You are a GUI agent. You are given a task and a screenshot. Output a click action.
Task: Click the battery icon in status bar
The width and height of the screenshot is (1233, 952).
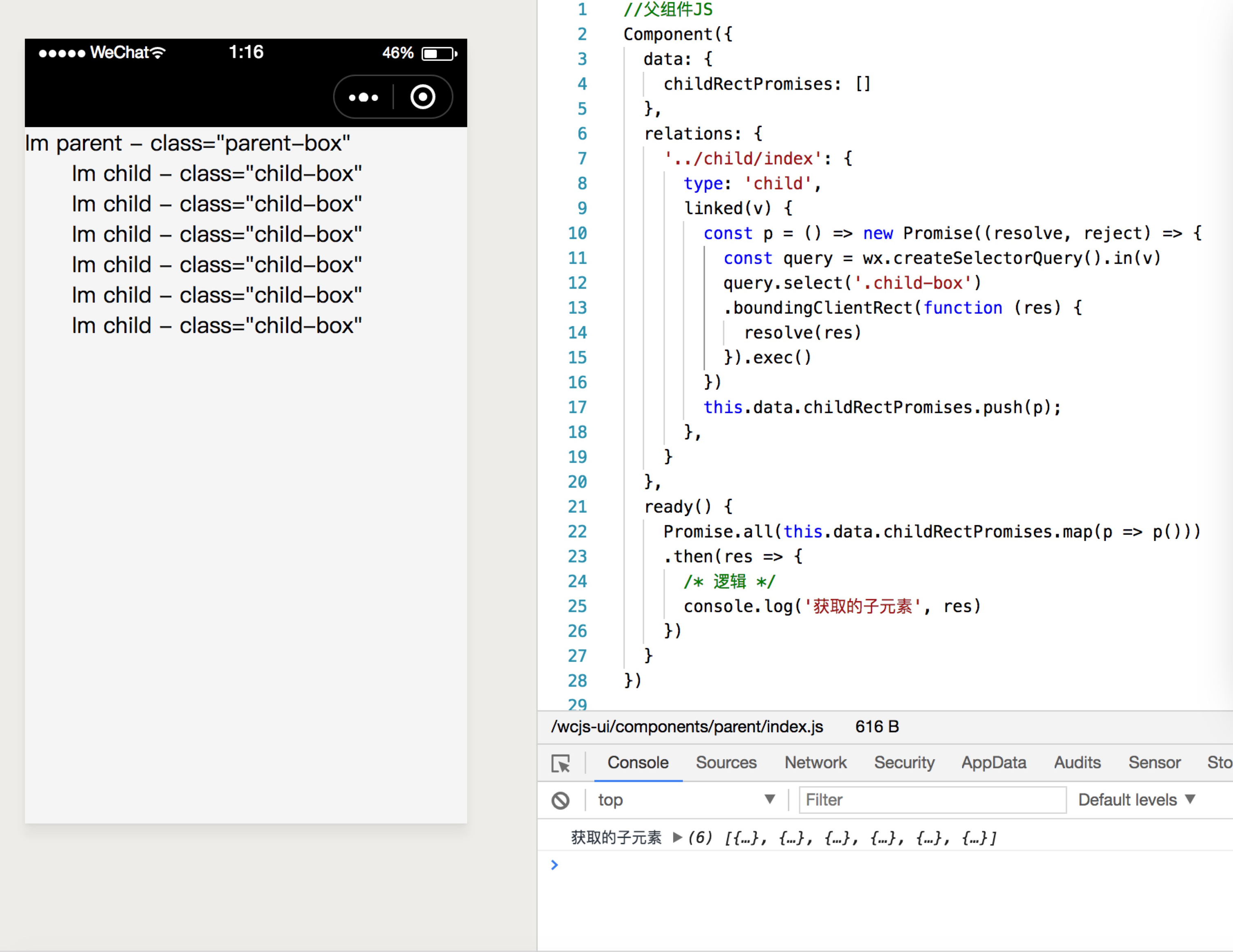(x=439, y=54)
